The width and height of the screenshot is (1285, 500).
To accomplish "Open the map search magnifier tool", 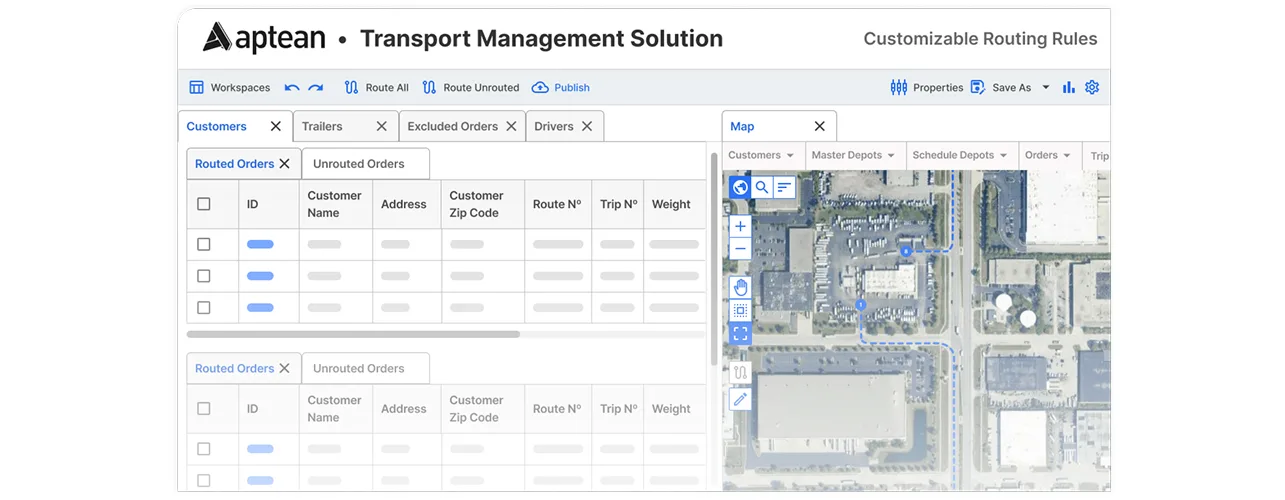I will coord(762,187).
